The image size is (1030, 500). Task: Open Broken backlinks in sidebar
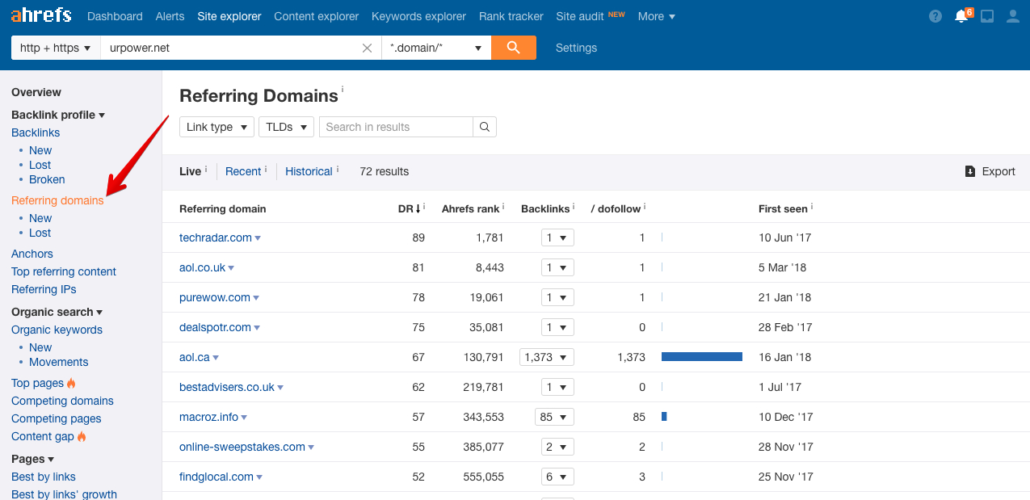[x=47, y=179]
